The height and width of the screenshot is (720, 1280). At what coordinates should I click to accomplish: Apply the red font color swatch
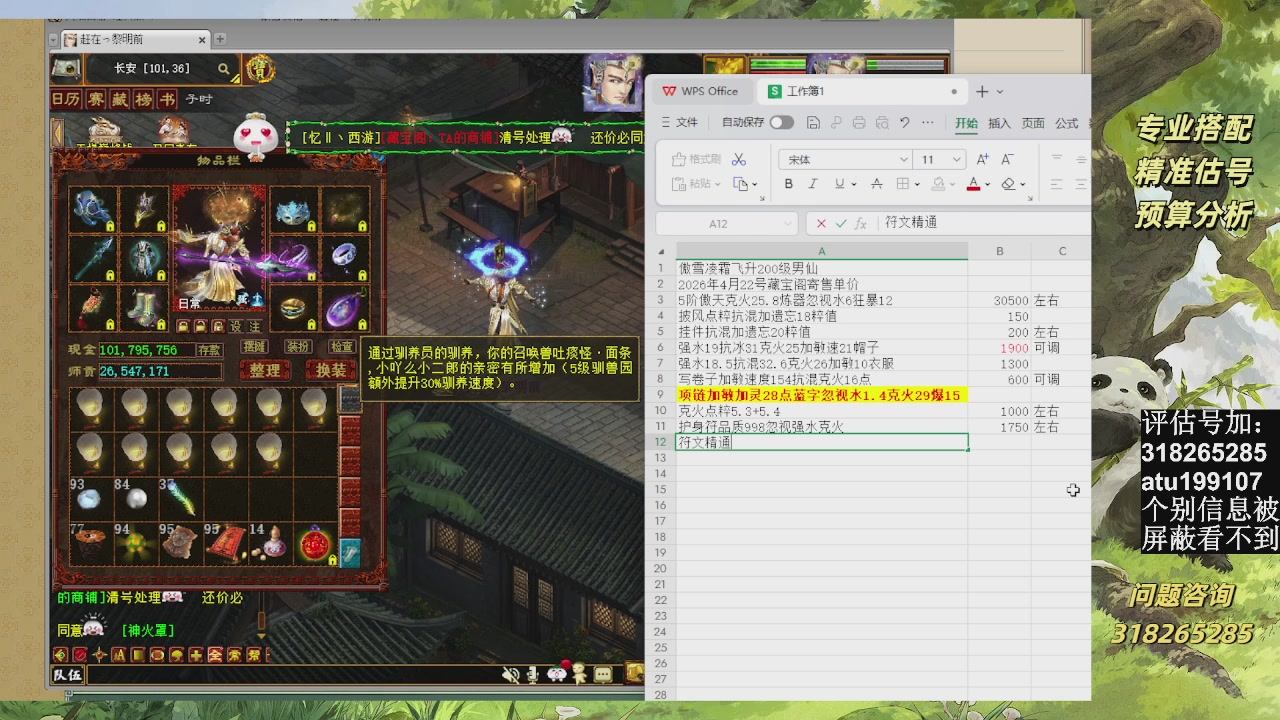coord(973,184)
